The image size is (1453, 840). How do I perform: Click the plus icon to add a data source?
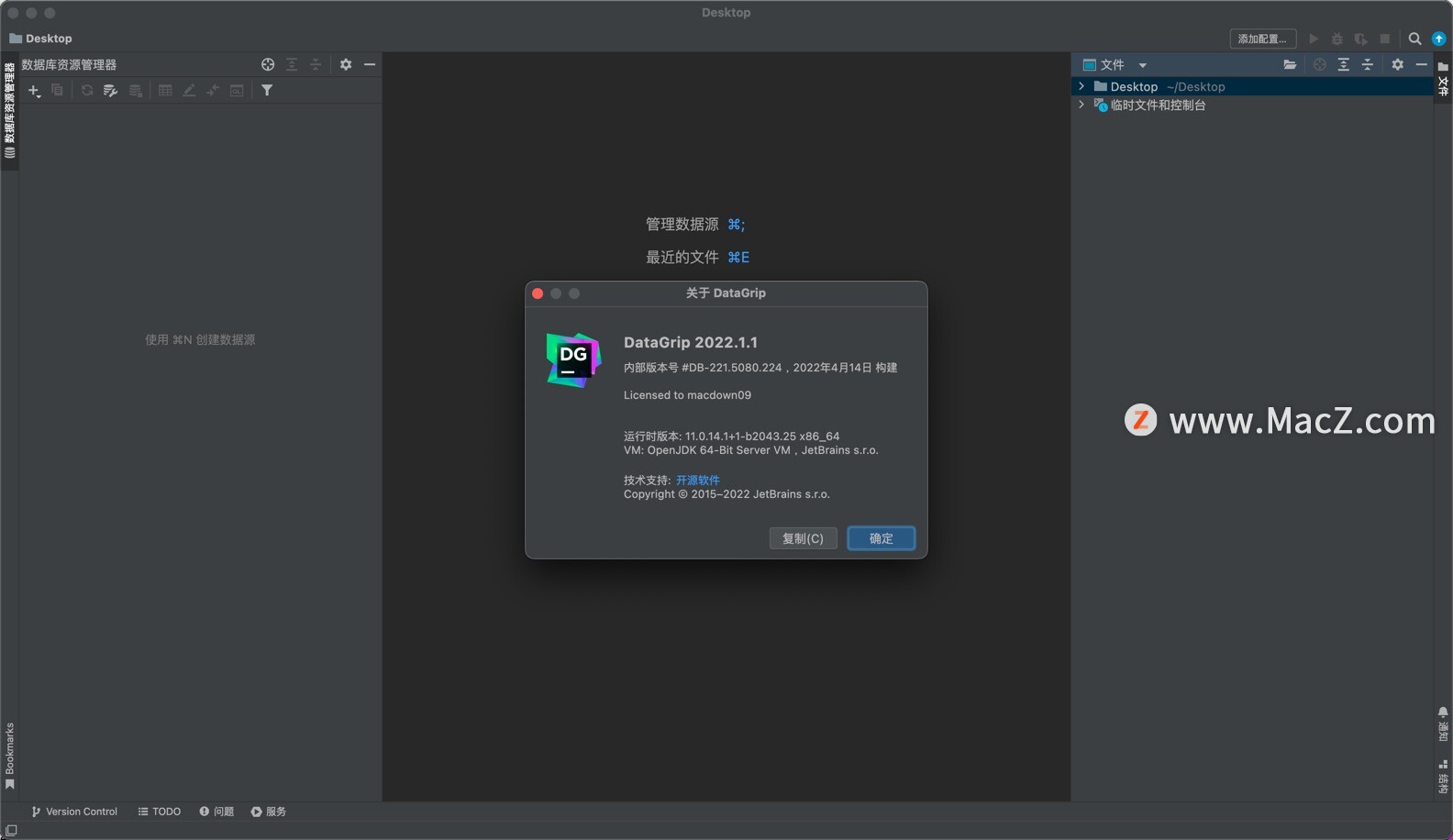[34, 91]
